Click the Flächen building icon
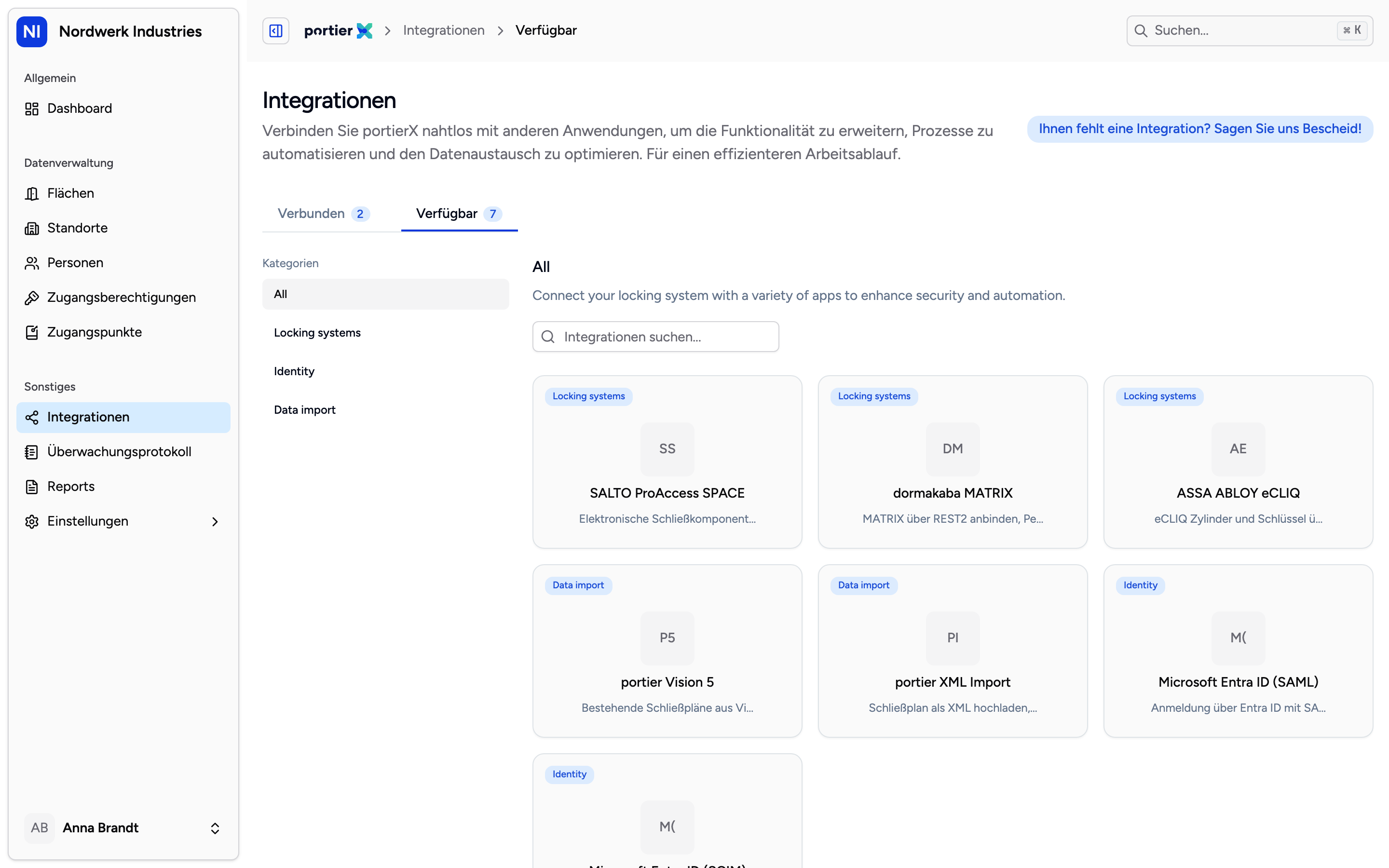 point(31,193)
